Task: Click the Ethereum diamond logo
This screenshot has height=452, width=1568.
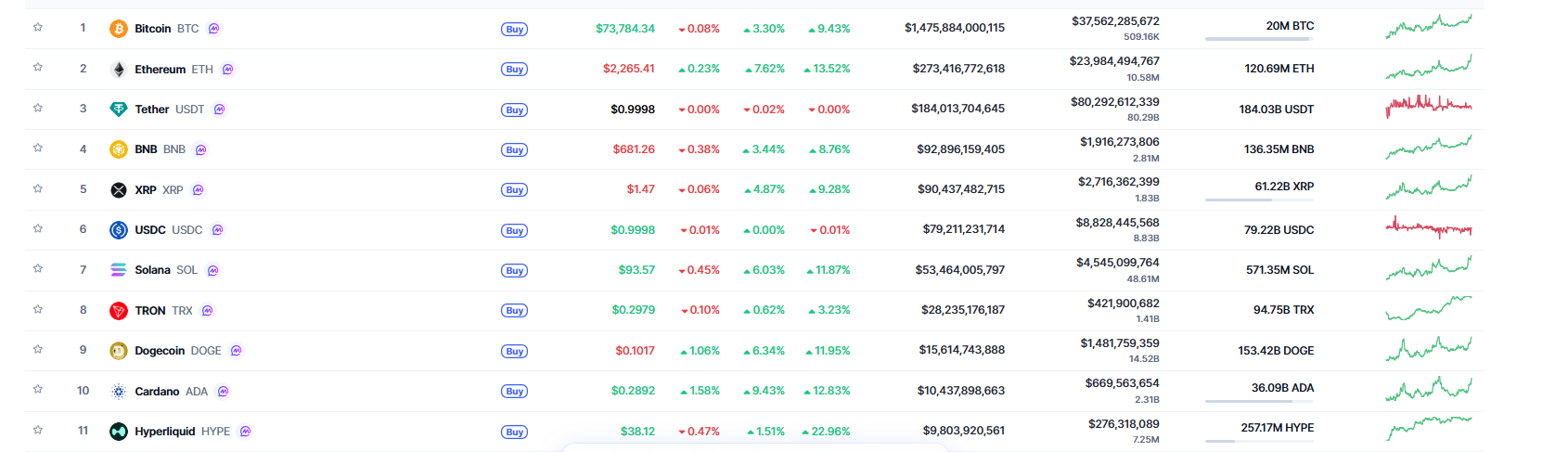Action: point(119,69)
